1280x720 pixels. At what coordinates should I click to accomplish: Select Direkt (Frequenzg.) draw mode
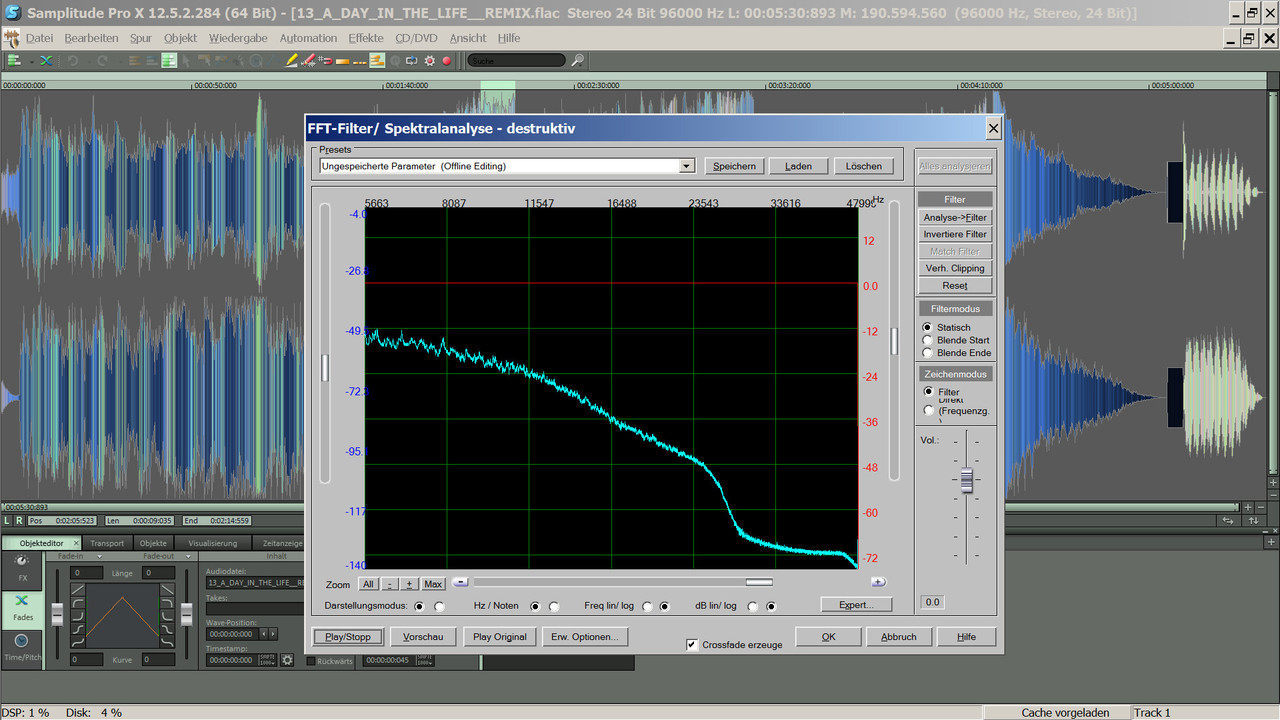929,410
